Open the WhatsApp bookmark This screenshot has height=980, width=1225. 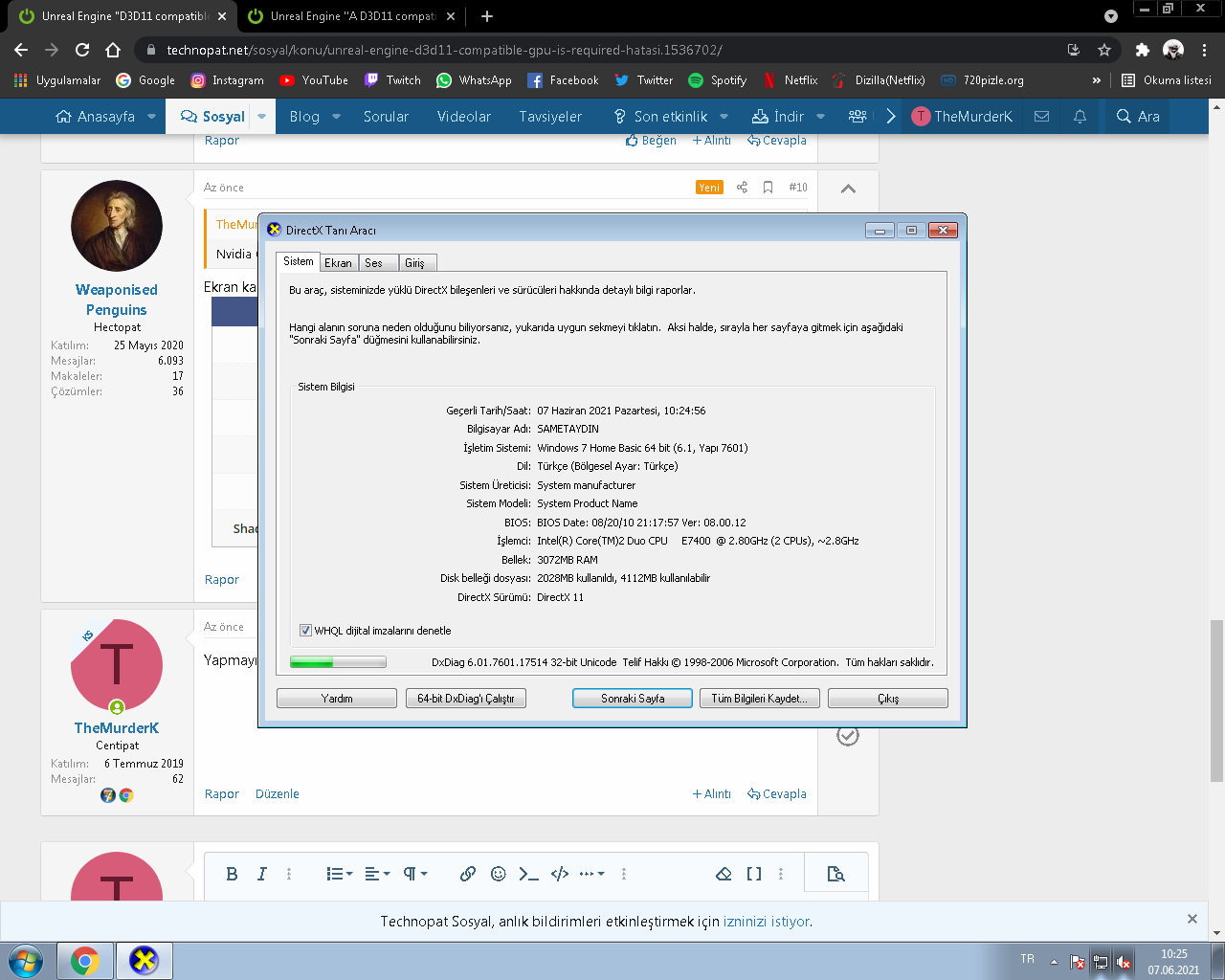(474, 80)
